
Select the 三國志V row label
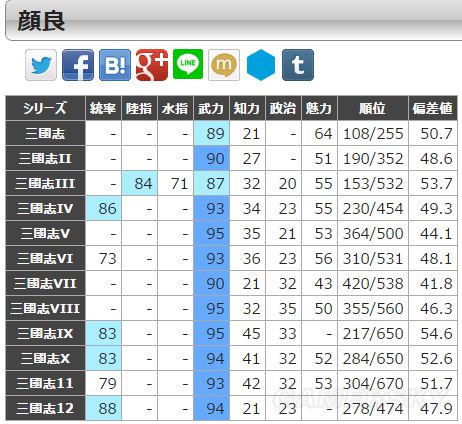point(46,233)
